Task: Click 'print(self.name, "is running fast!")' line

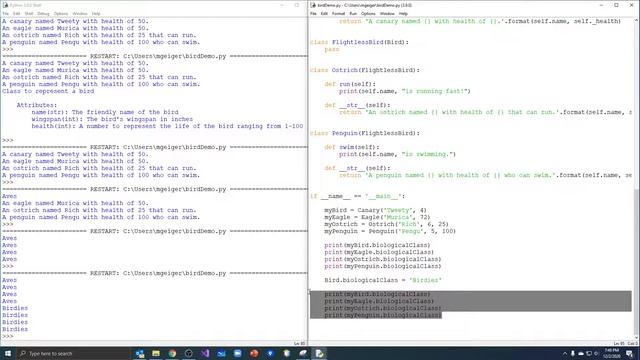Action: point(404,91)
